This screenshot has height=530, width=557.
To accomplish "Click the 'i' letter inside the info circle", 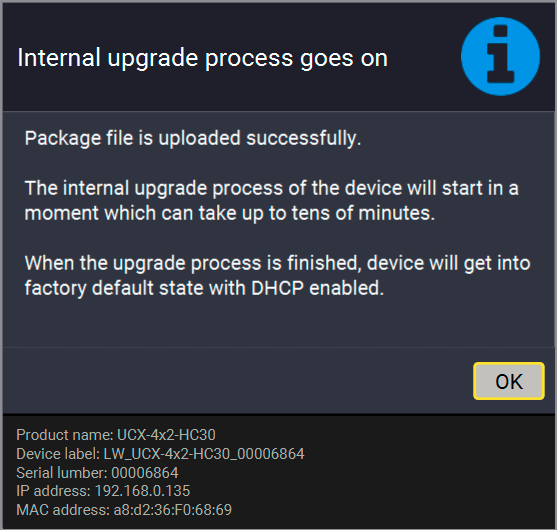I will pyautogui.click(x=500, y=54).
